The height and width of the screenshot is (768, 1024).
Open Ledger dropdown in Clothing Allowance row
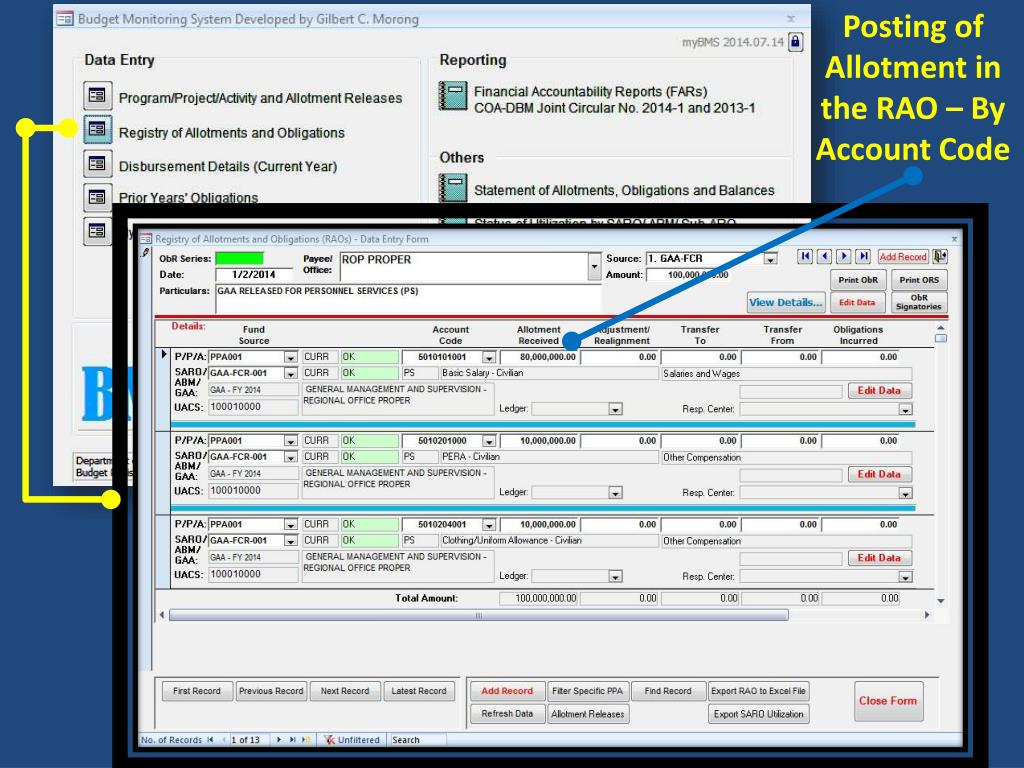pyautogui.click(x=615, y=577)
